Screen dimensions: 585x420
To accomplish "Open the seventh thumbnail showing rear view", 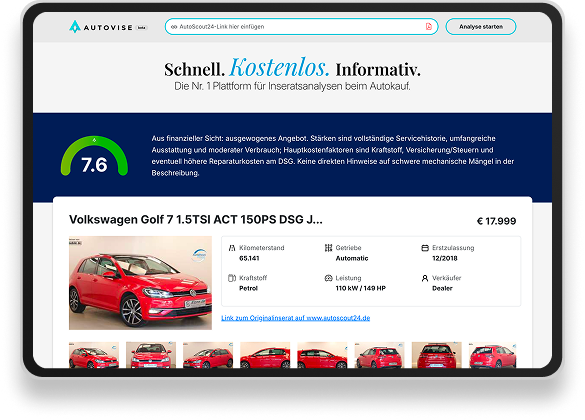I will point(437,355).
